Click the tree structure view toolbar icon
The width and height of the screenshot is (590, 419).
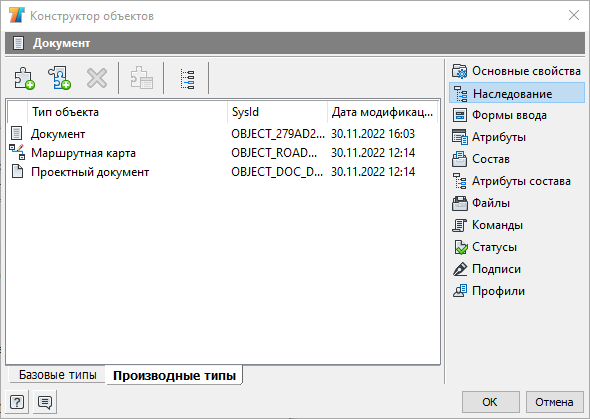[x=187, y=79]
